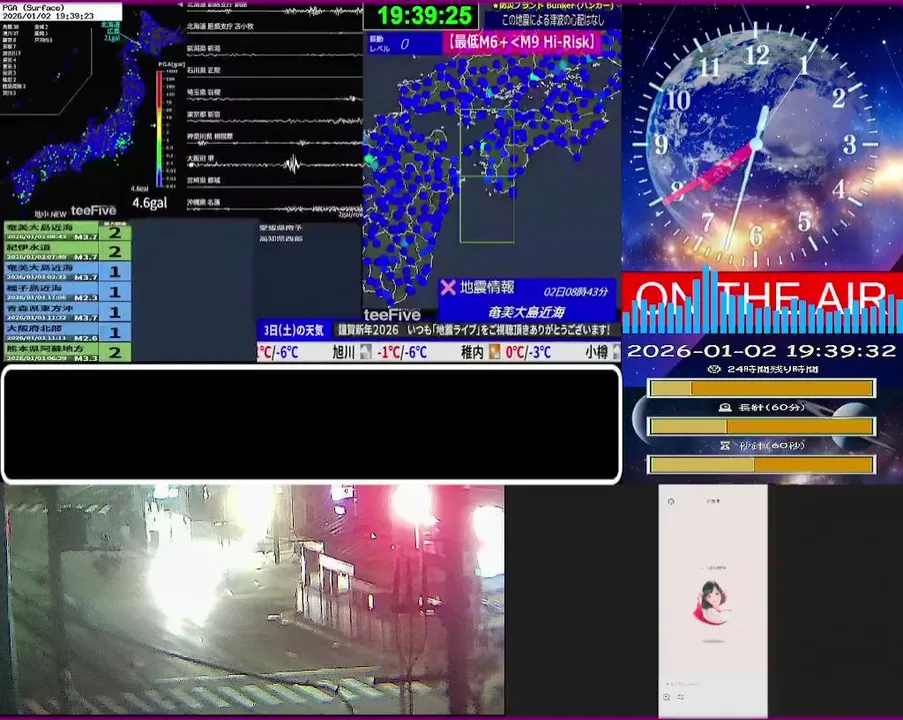
Task: Click the weather icon next to 旭川
Action: 366,352
